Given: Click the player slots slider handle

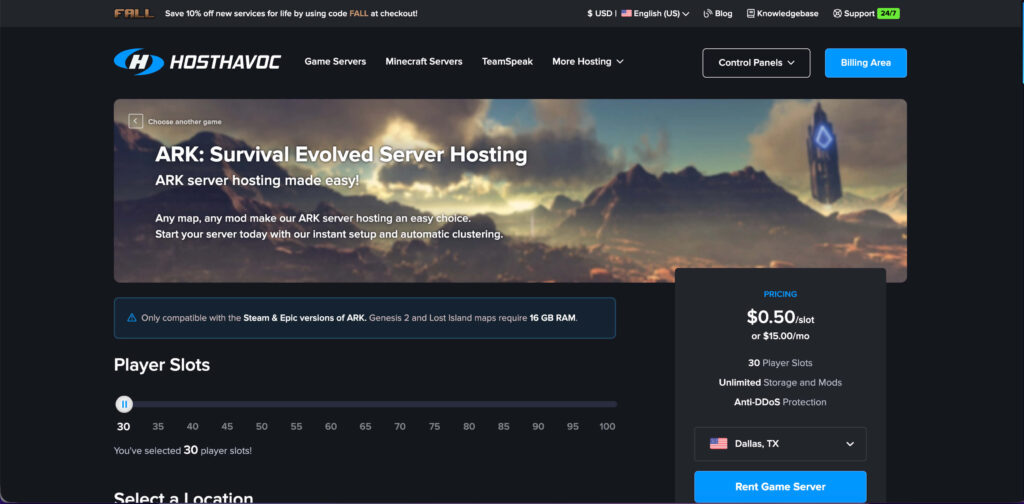Looking at the screenshot, I should coord(124,404).
